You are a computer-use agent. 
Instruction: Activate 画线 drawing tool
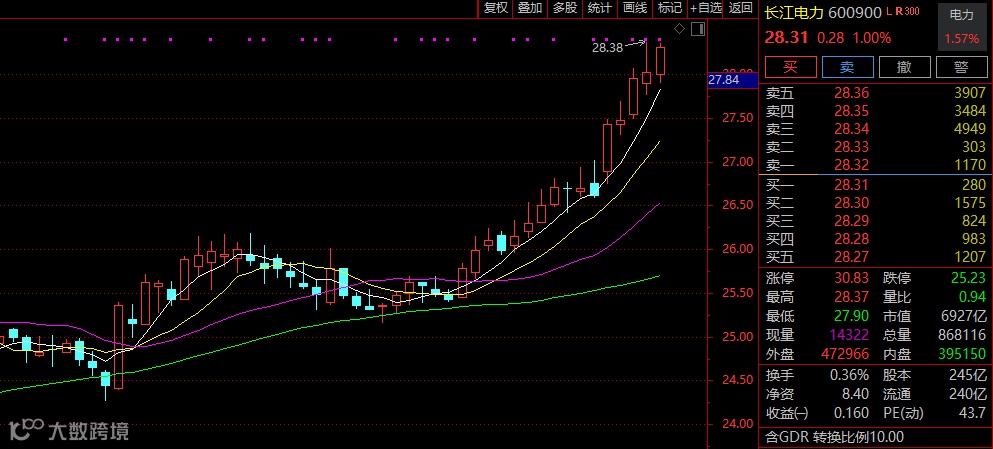coord(635,8)
